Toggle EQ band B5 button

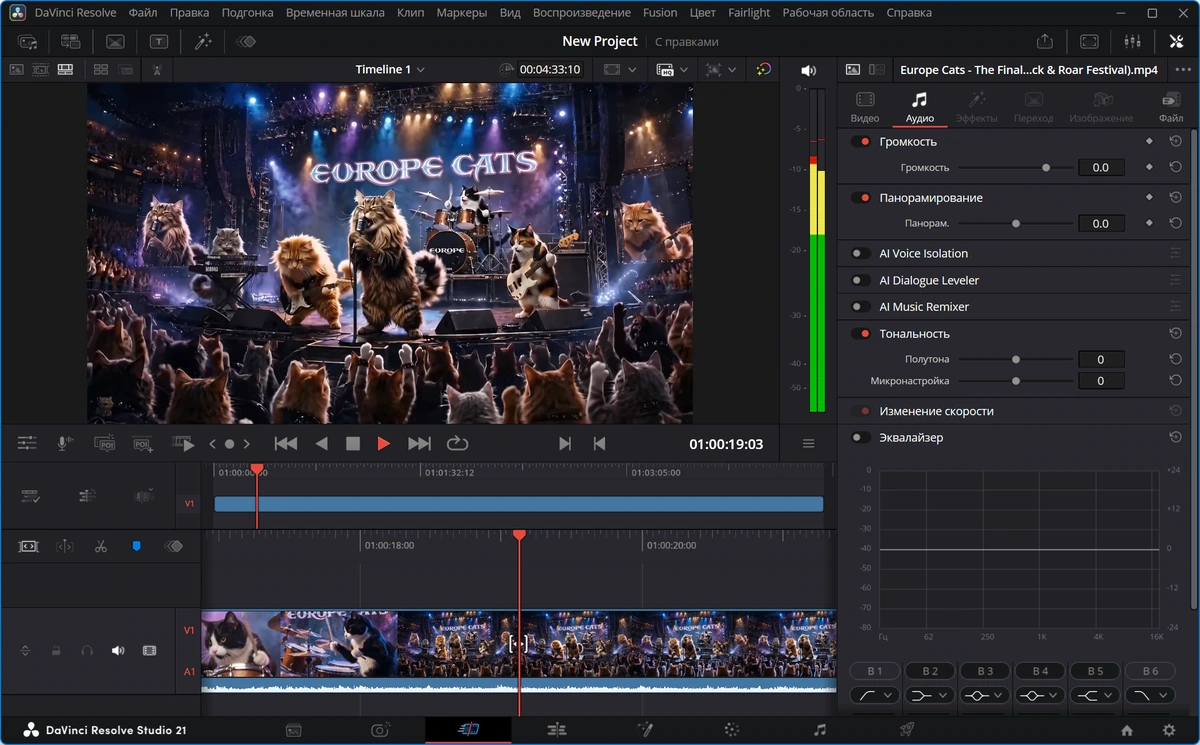(1095, 671)
